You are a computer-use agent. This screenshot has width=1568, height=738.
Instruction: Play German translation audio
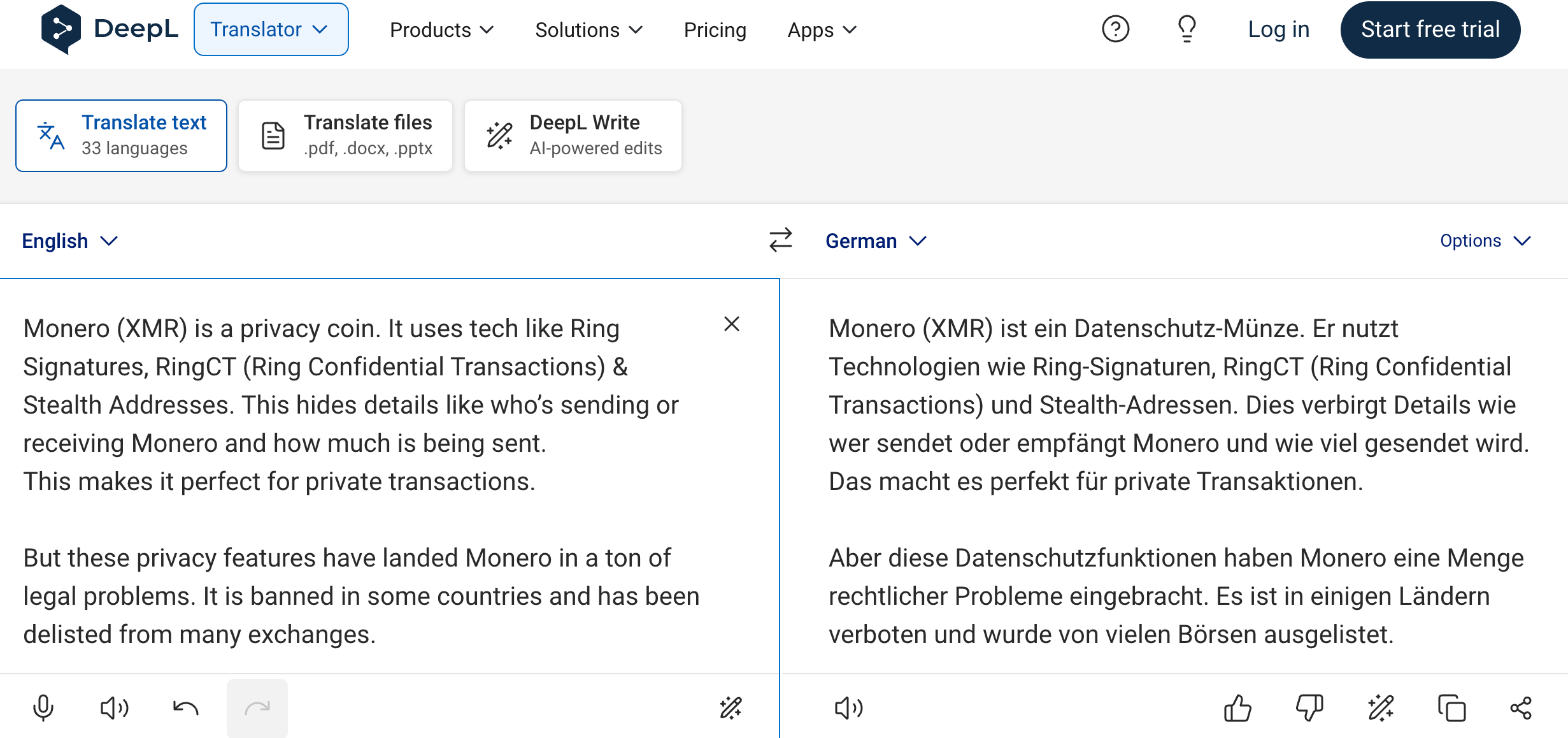[848, 708]
